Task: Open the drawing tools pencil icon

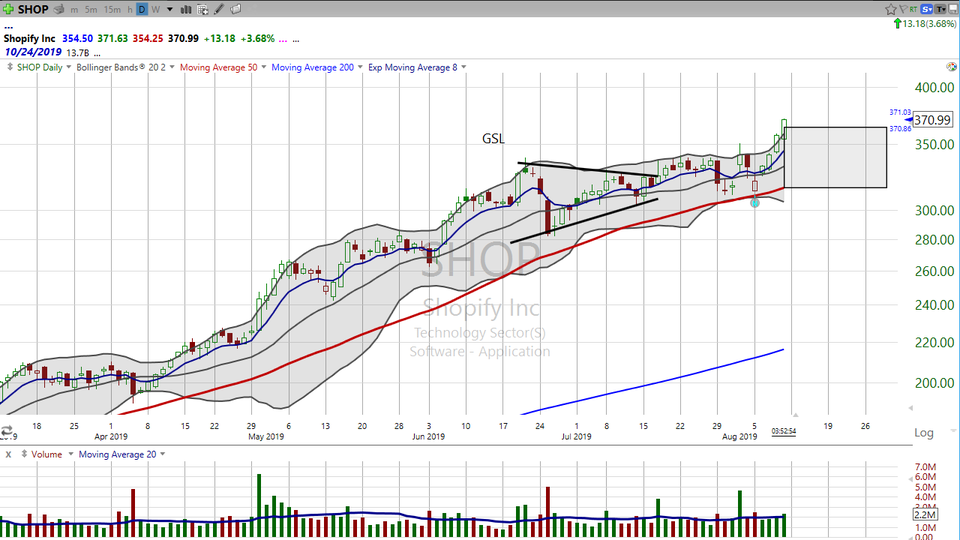Action: click(x=217, y=9)
